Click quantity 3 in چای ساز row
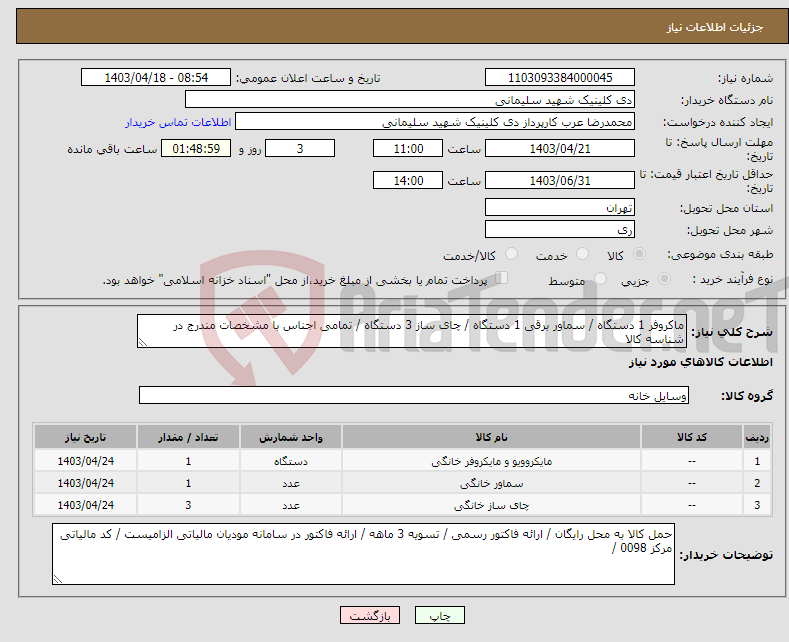The height and width of the screenshot is (642, 789). click(x=188, y=505)
